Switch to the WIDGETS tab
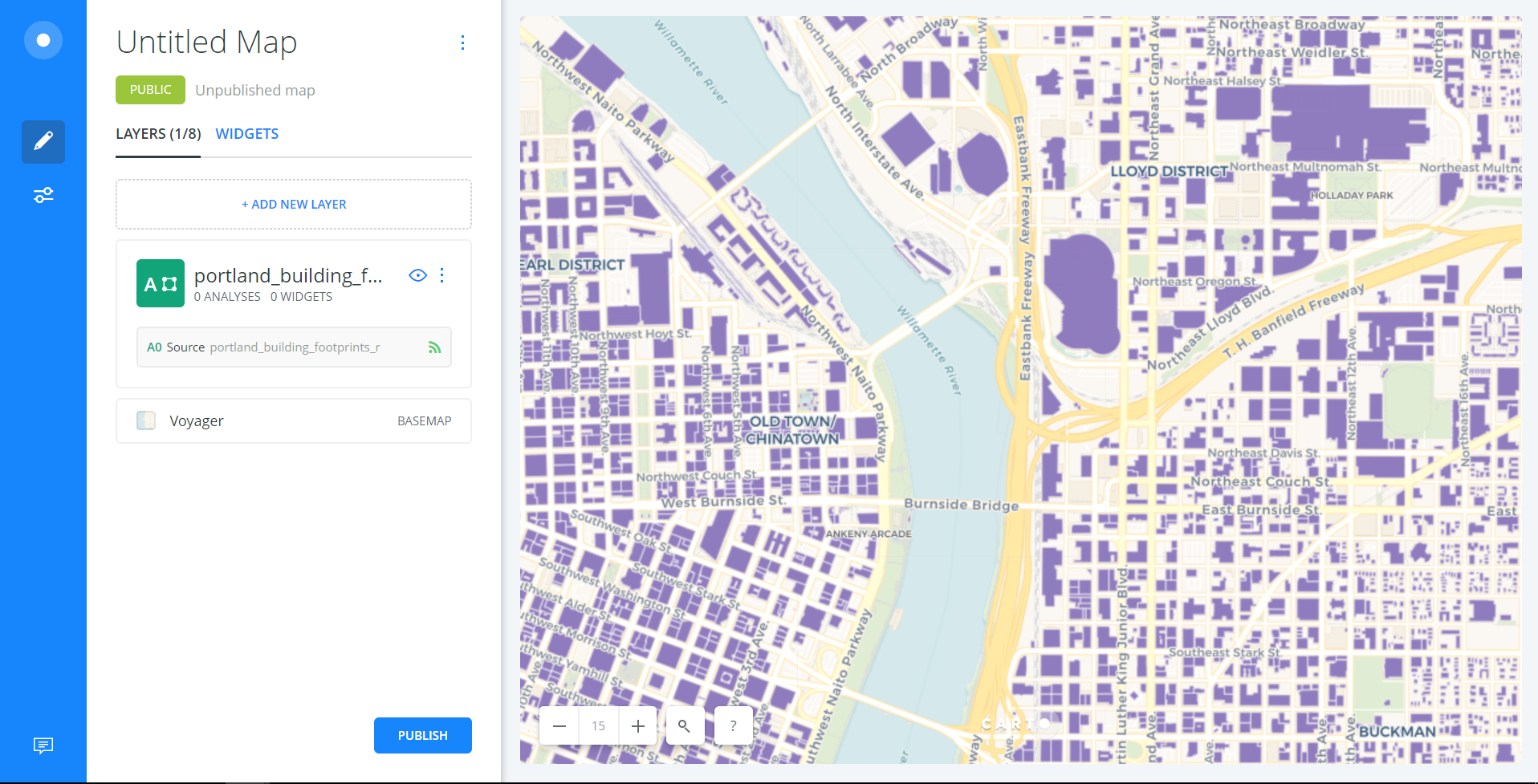1538x784 pixels. [x=246, y=134]
